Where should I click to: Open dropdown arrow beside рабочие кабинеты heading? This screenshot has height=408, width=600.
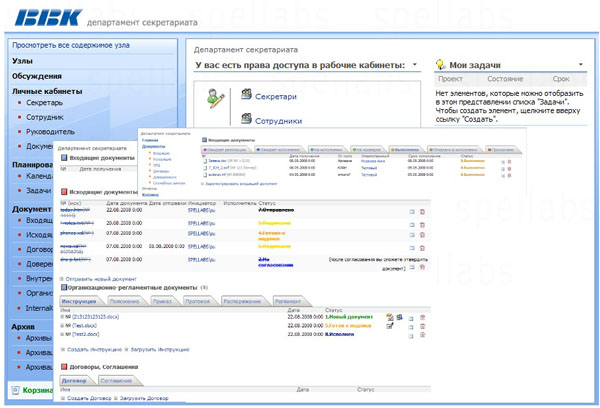click(x=414, y=65)
